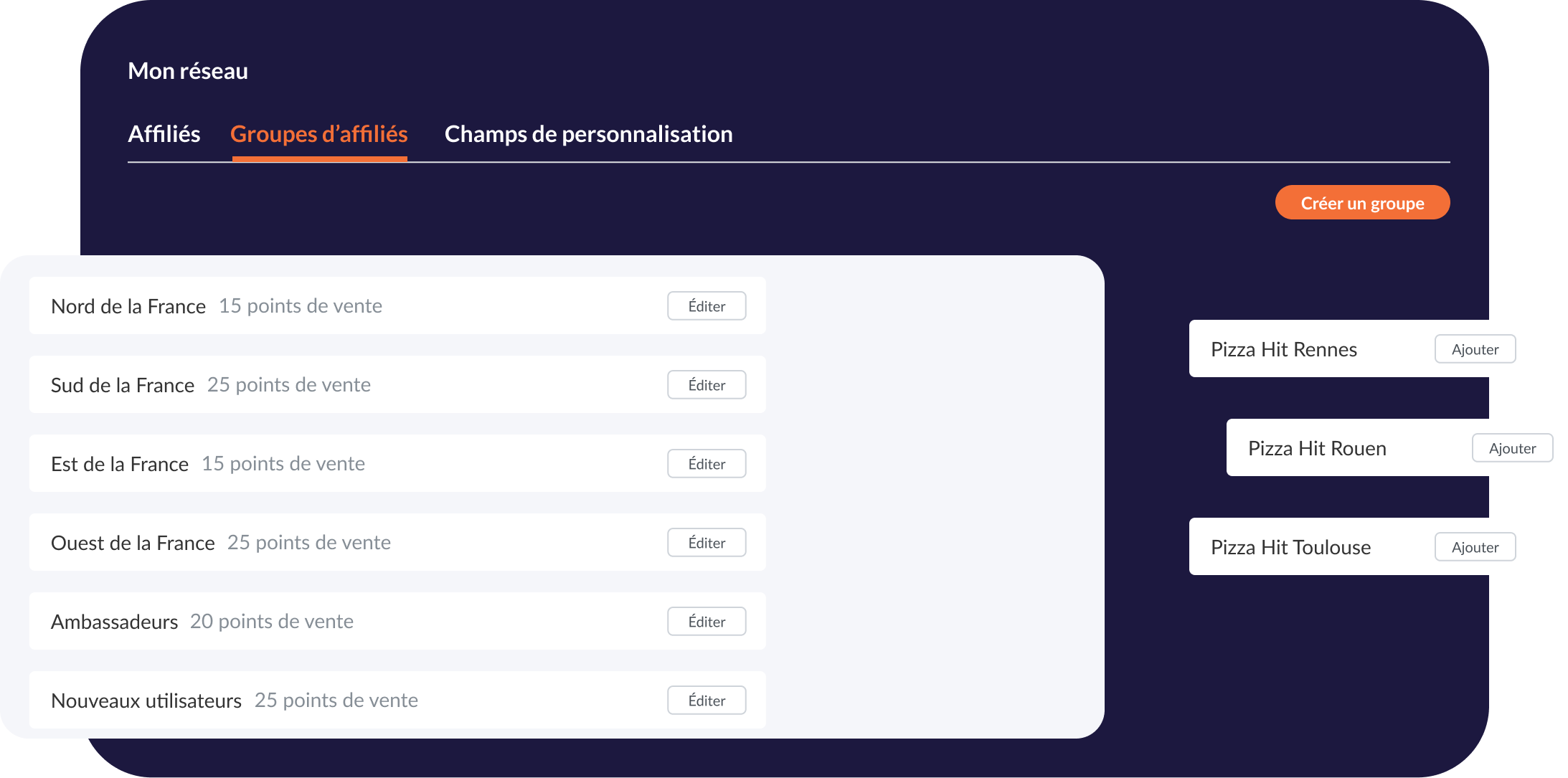Edit the Nouveaux utilisateurs group

706,701
